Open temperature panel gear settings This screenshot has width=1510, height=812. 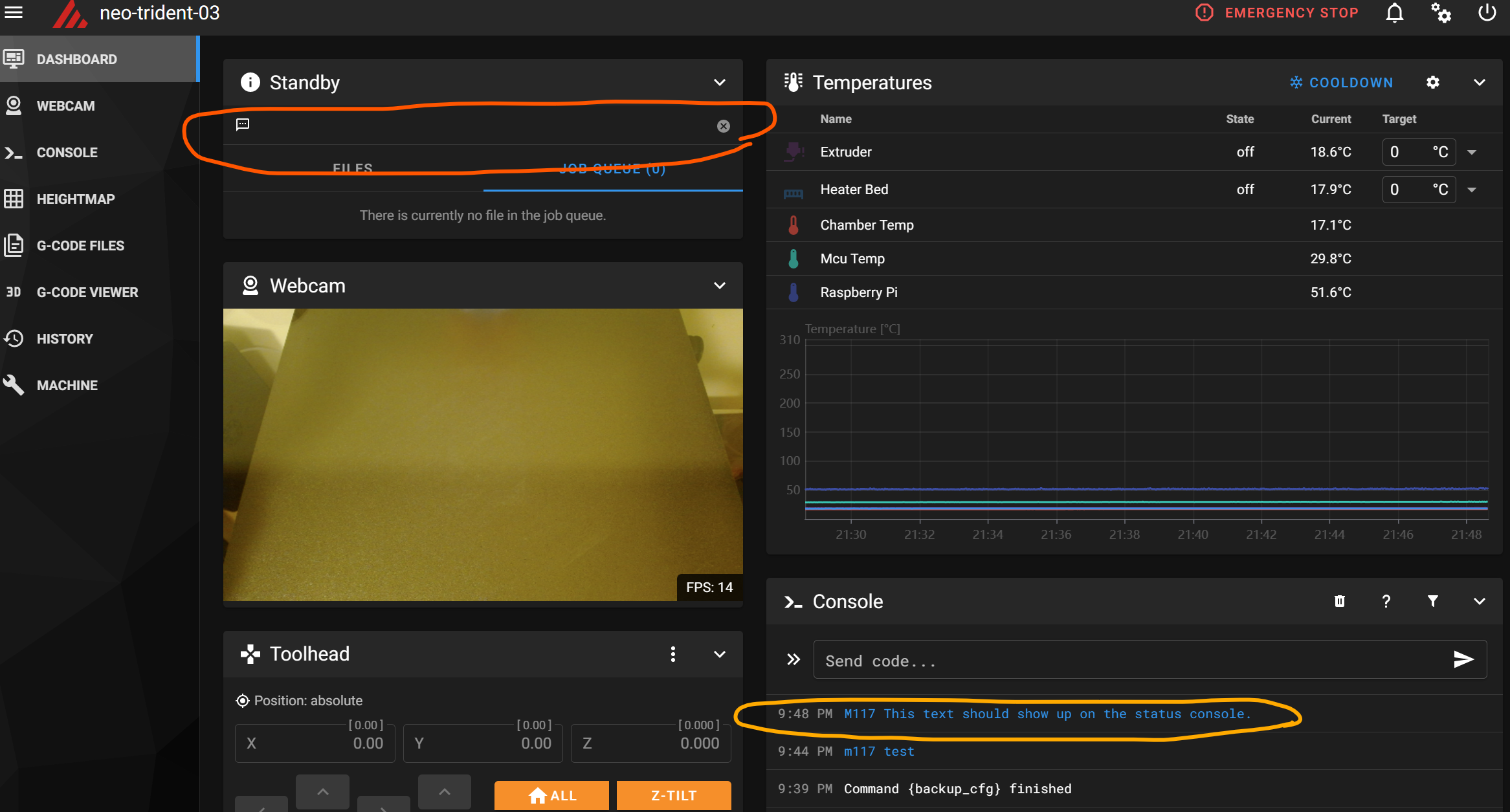click(1433, 82)
